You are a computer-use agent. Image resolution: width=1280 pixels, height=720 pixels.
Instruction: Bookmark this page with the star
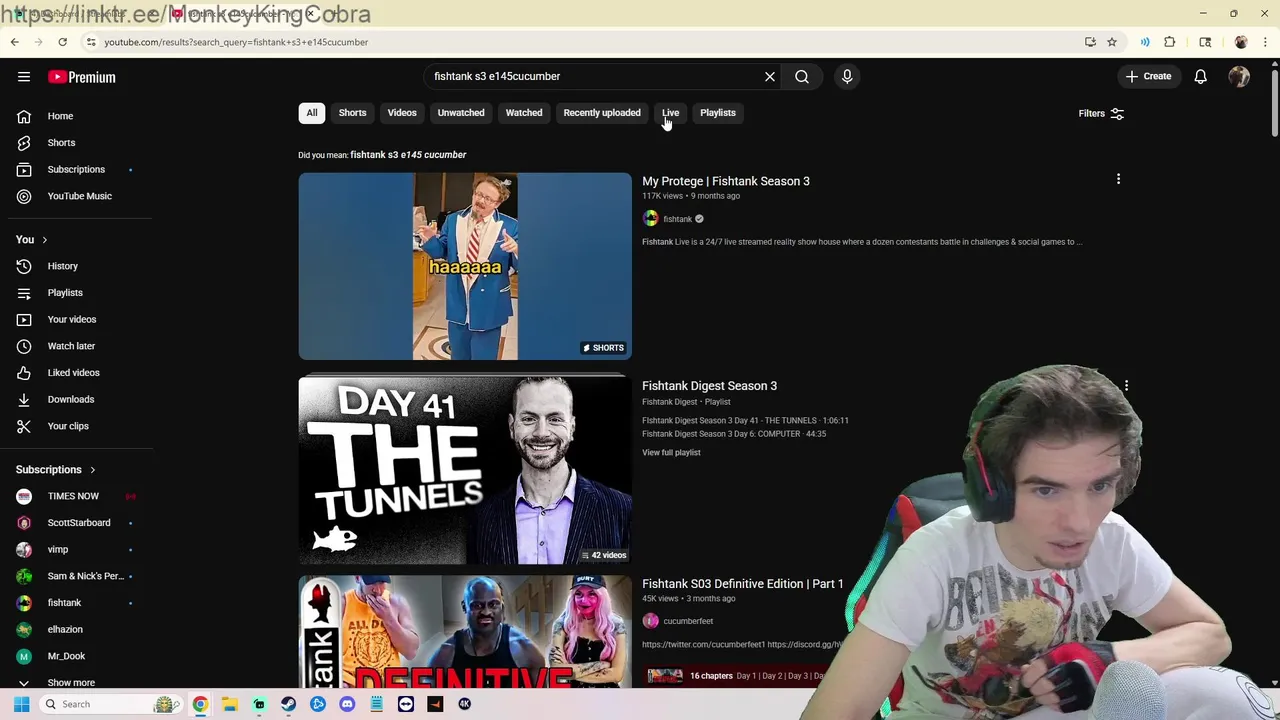click(x=1111, y=42)
